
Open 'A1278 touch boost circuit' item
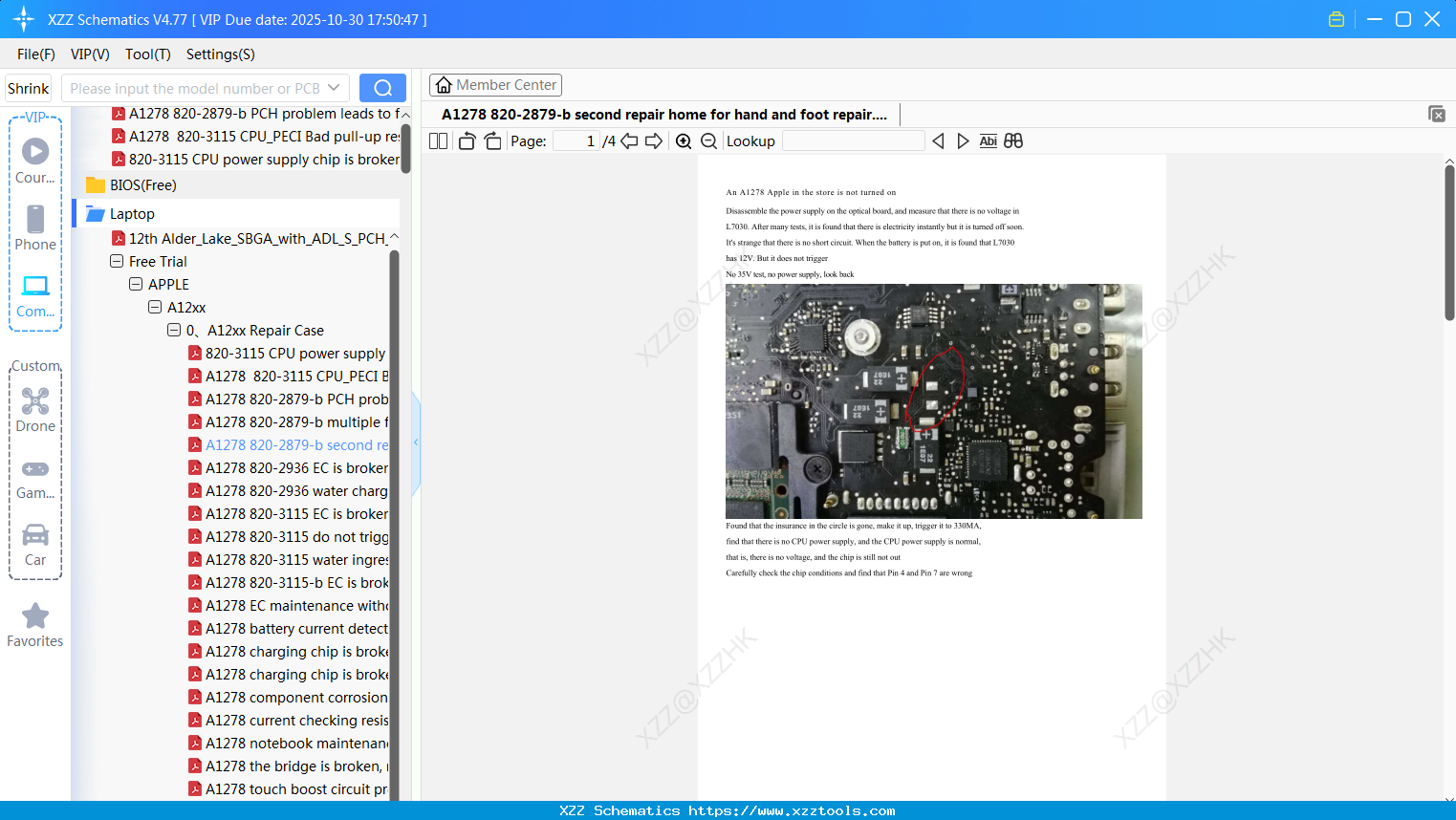pyautogui.click(x=289, y=789)
